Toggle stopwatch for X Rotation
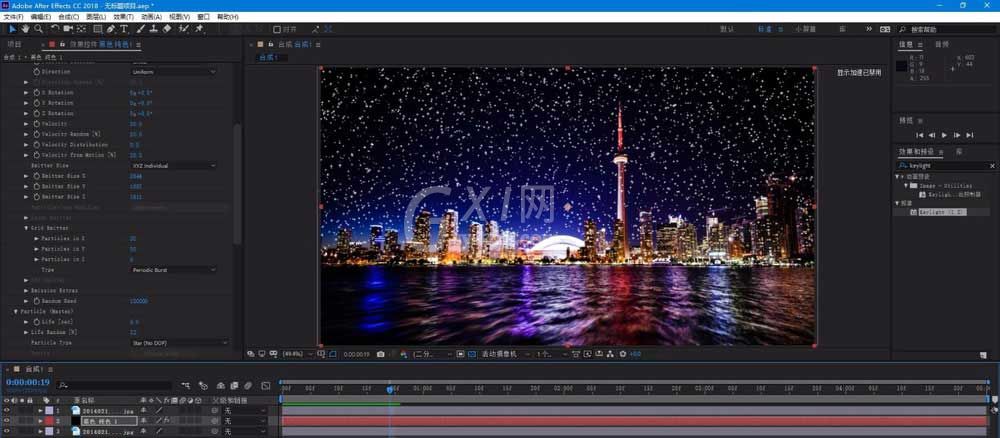 point(36,92)
